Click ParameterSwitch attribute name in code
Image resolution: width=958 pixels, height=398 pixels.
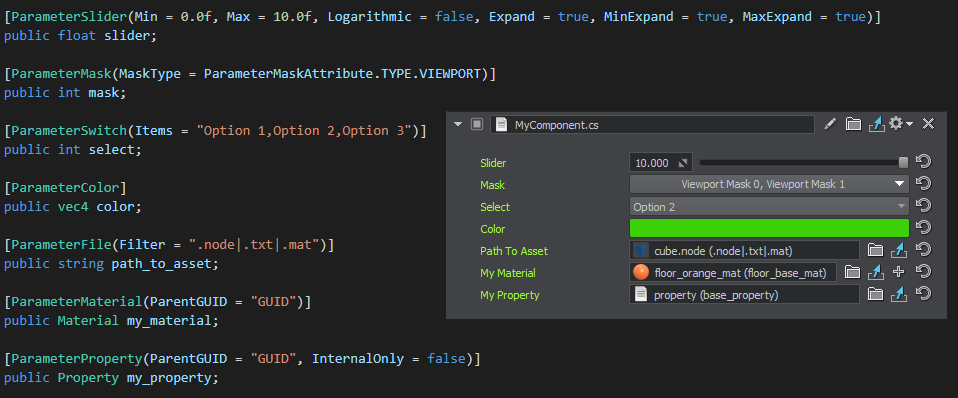tap(69, 130)
